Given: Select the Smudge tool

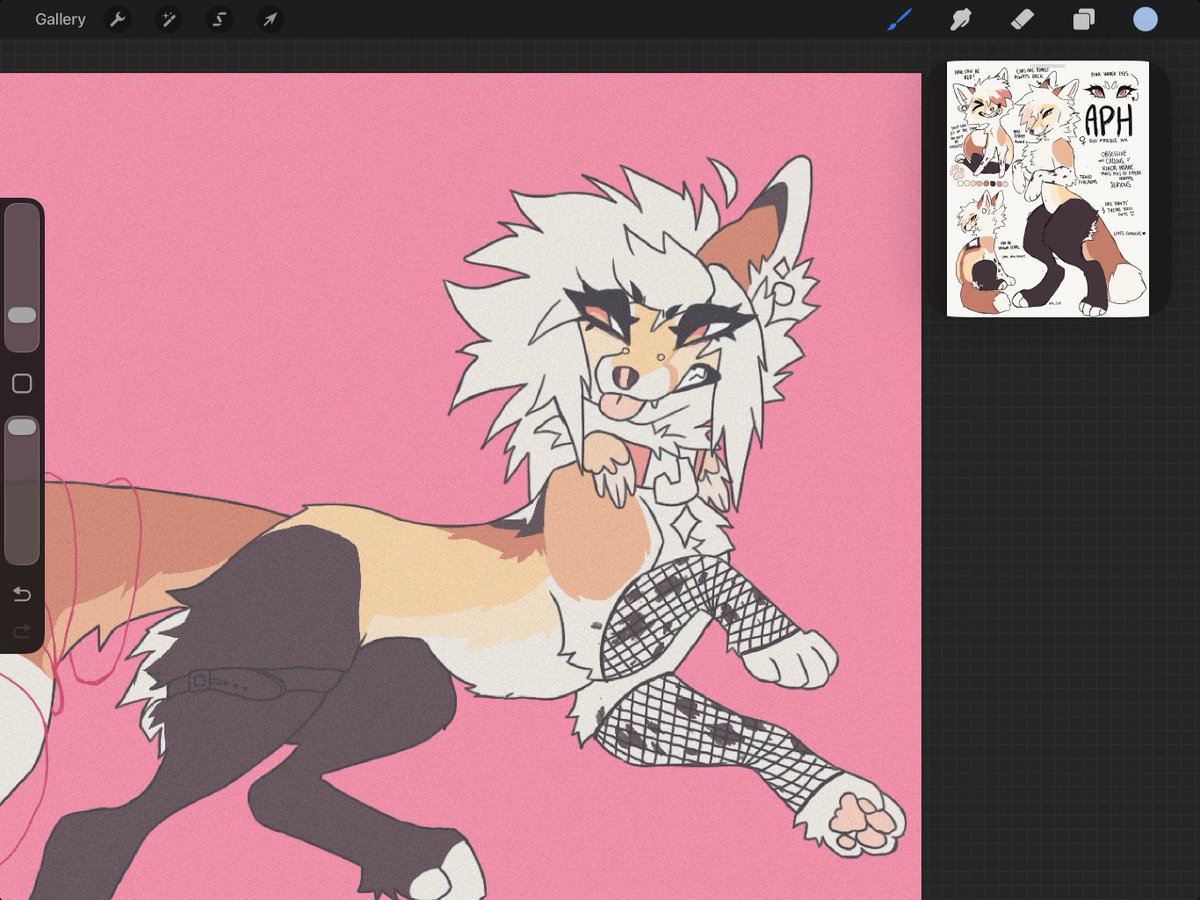Looking at the screenshot, I should click(961, 19).
